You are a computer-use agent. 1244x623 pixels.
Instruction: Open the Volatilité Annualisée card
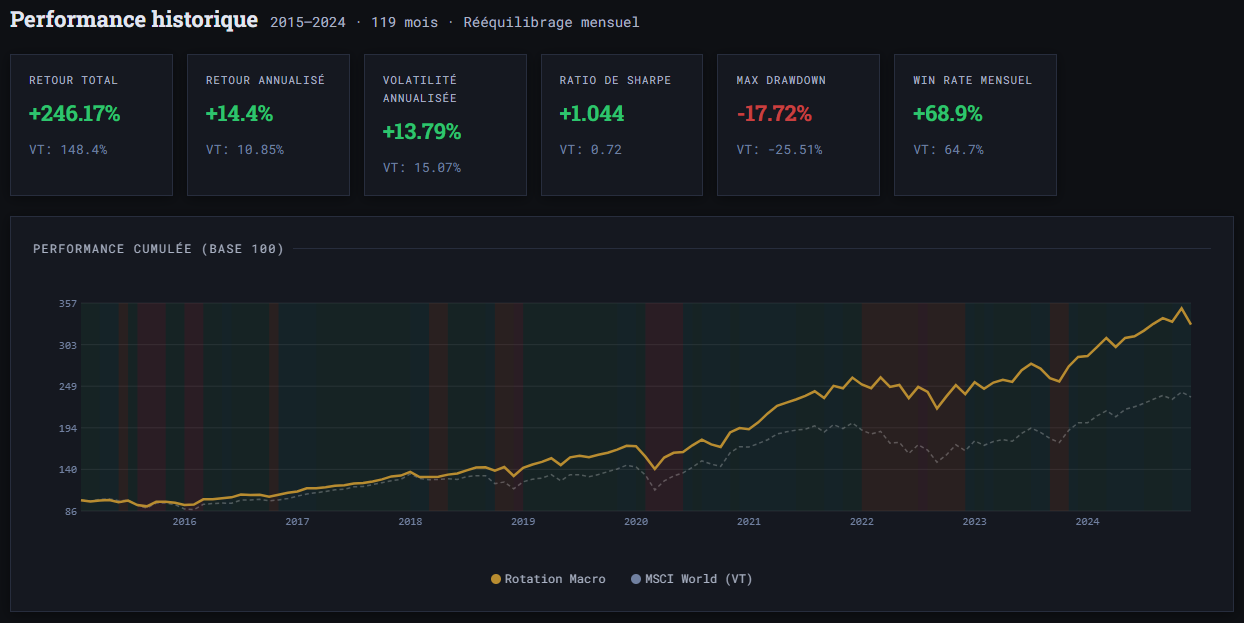point(445,124)
